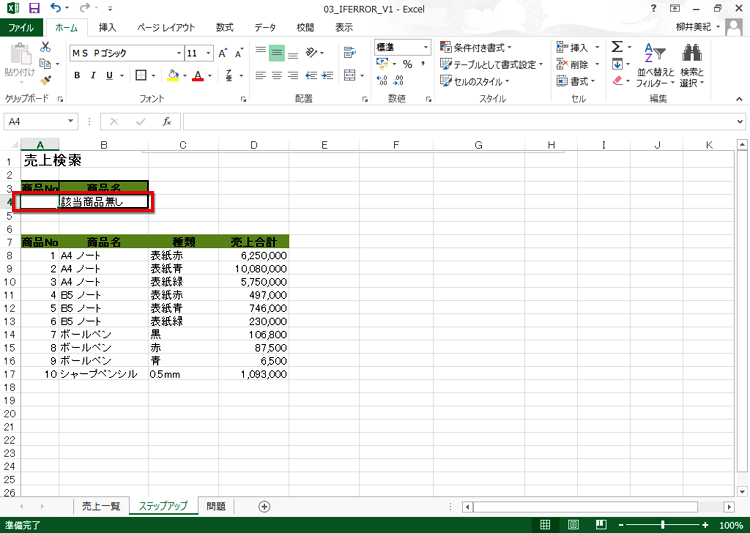Open 条件付き書式 dropdown
This screenshot has width=750, height=533.
click(476, 48)
